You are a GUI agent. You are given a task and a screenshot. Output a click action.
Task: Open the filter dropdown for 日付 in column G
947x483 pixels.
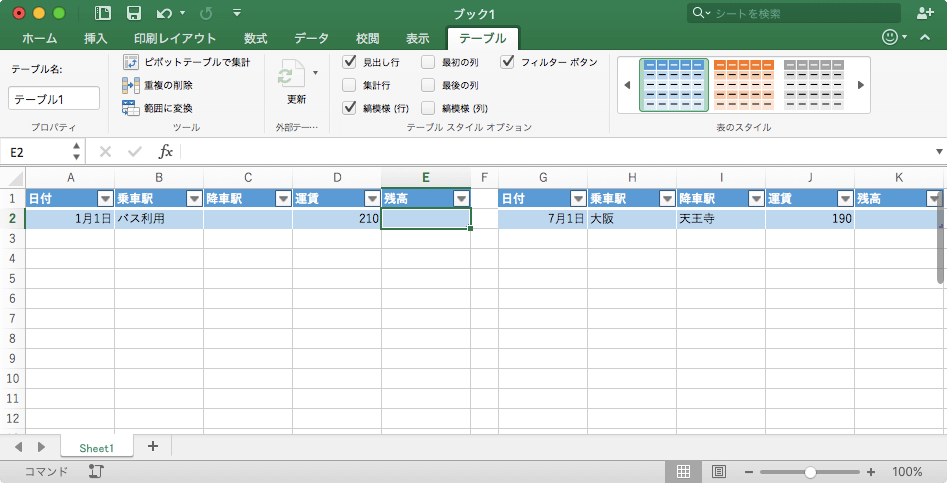[579, 199]
